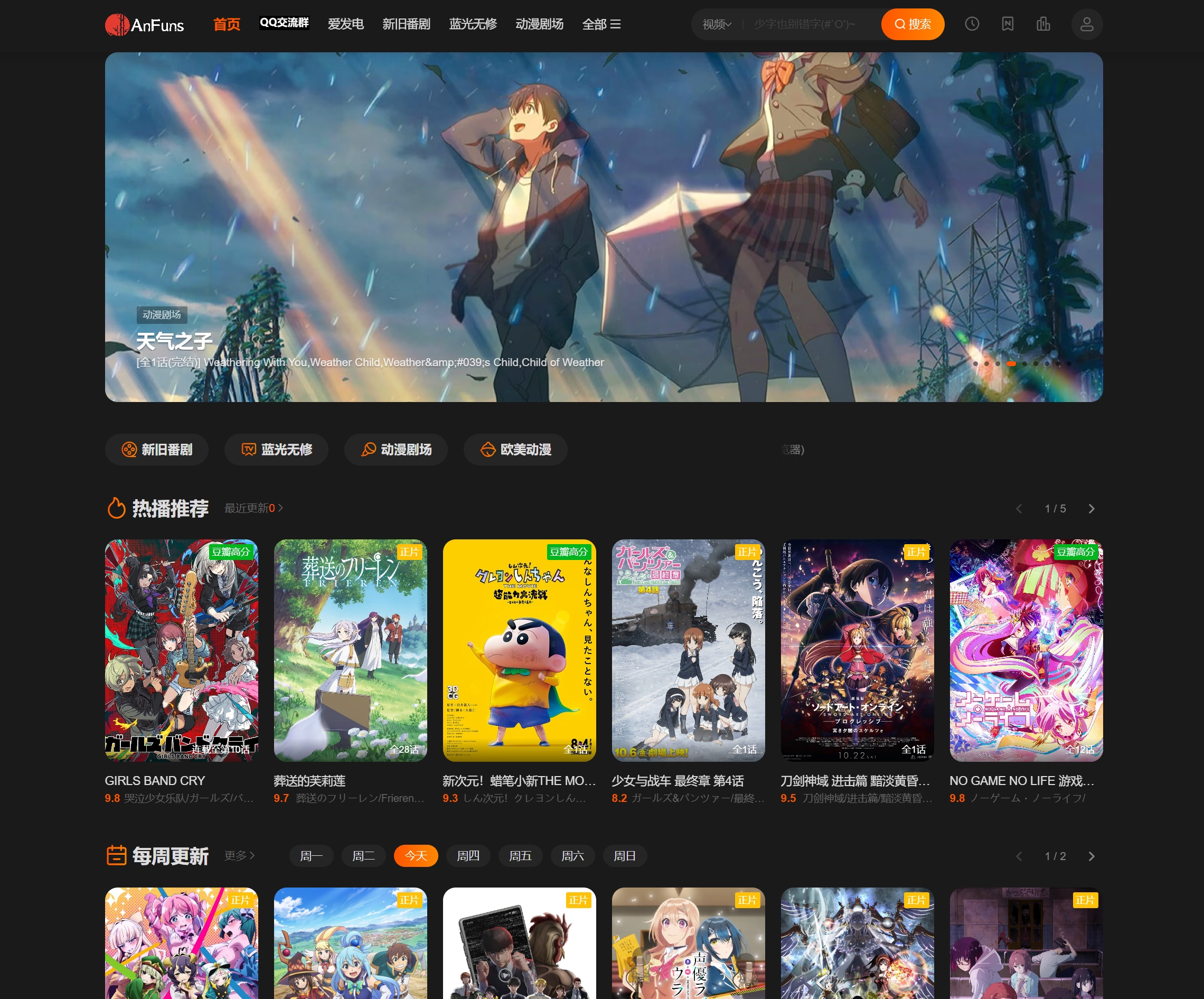Open NO GAME NO LIFE poster
The width and height of the screenshot is (1204, 999).
(x=1026, y=650)
